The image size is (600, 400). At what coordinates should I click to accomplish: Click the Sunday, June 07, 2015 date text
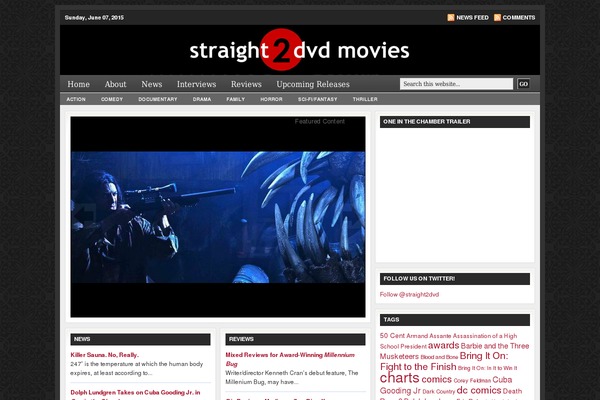coord(94,18)
